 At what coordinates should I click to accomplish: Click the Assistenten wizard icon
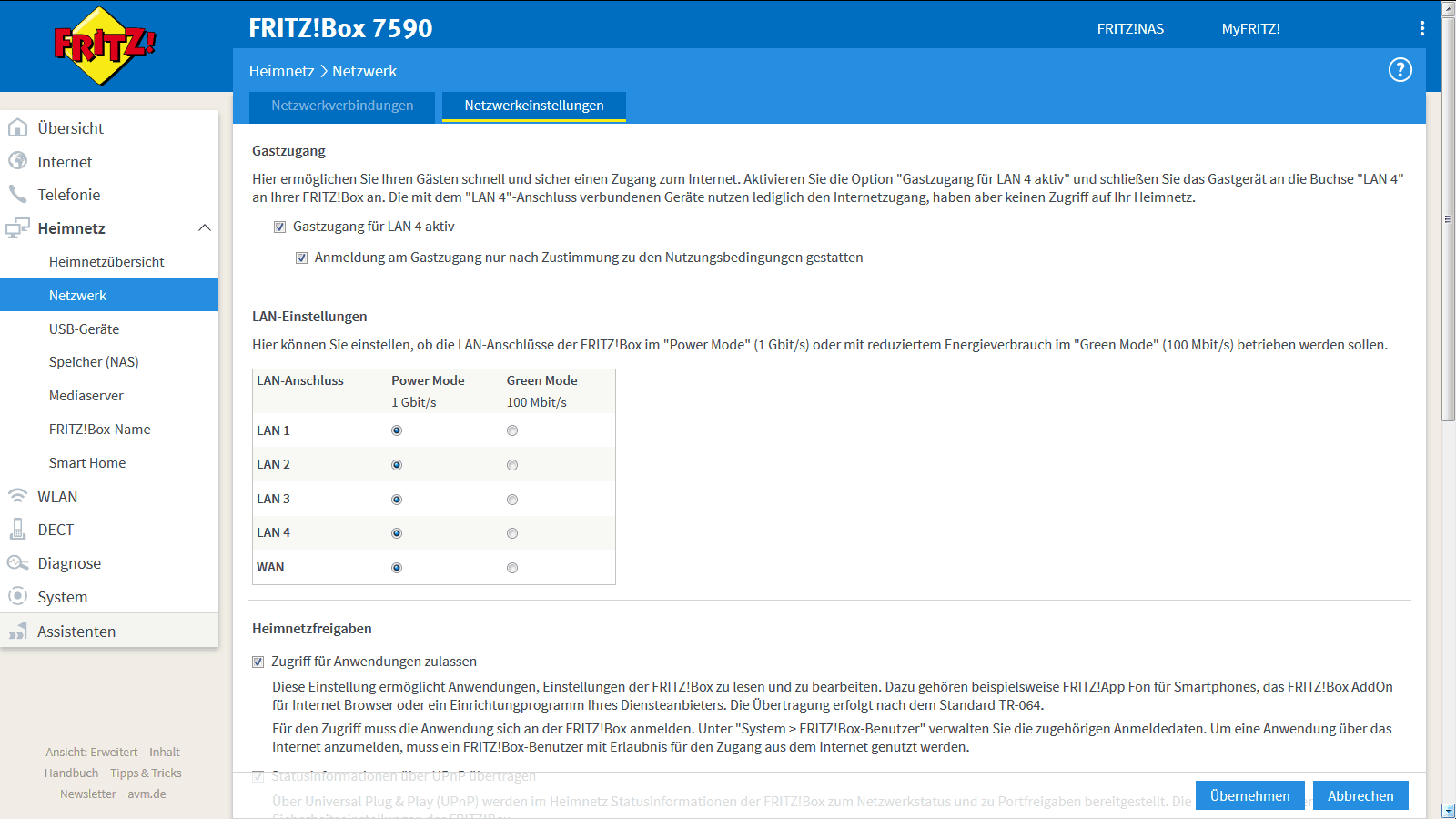click(17, 631)
